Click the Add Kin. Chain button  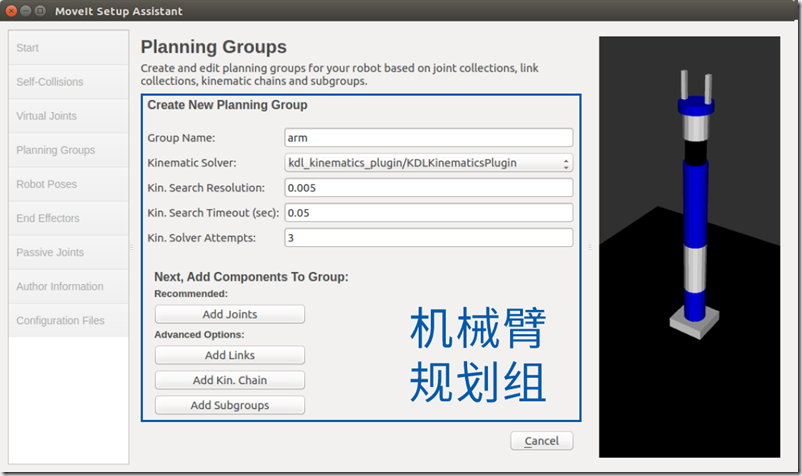pyautogui.click(x=230, y=380)
